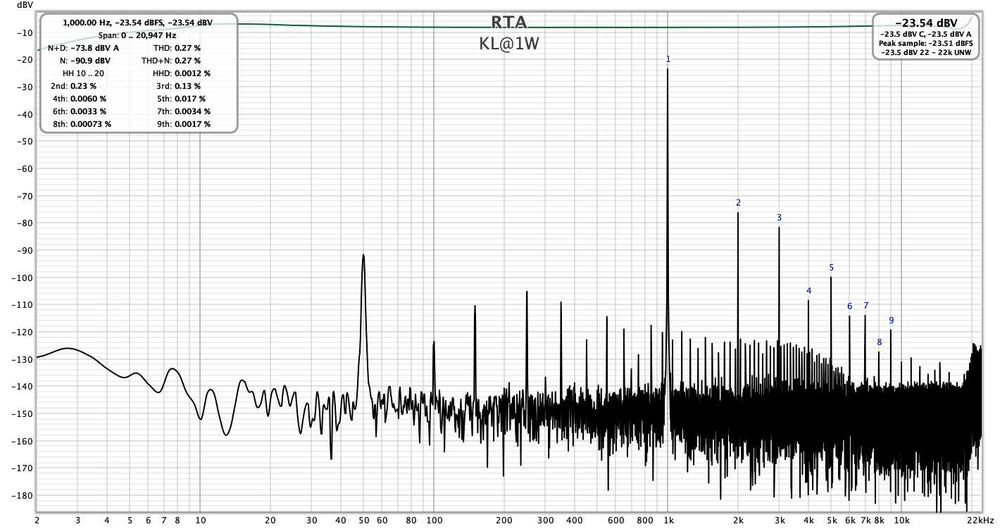1000x529 pixels.
Task: Click blue harmonic marker 7 above the 7 kHz peak
Action: tap(865, 306)
